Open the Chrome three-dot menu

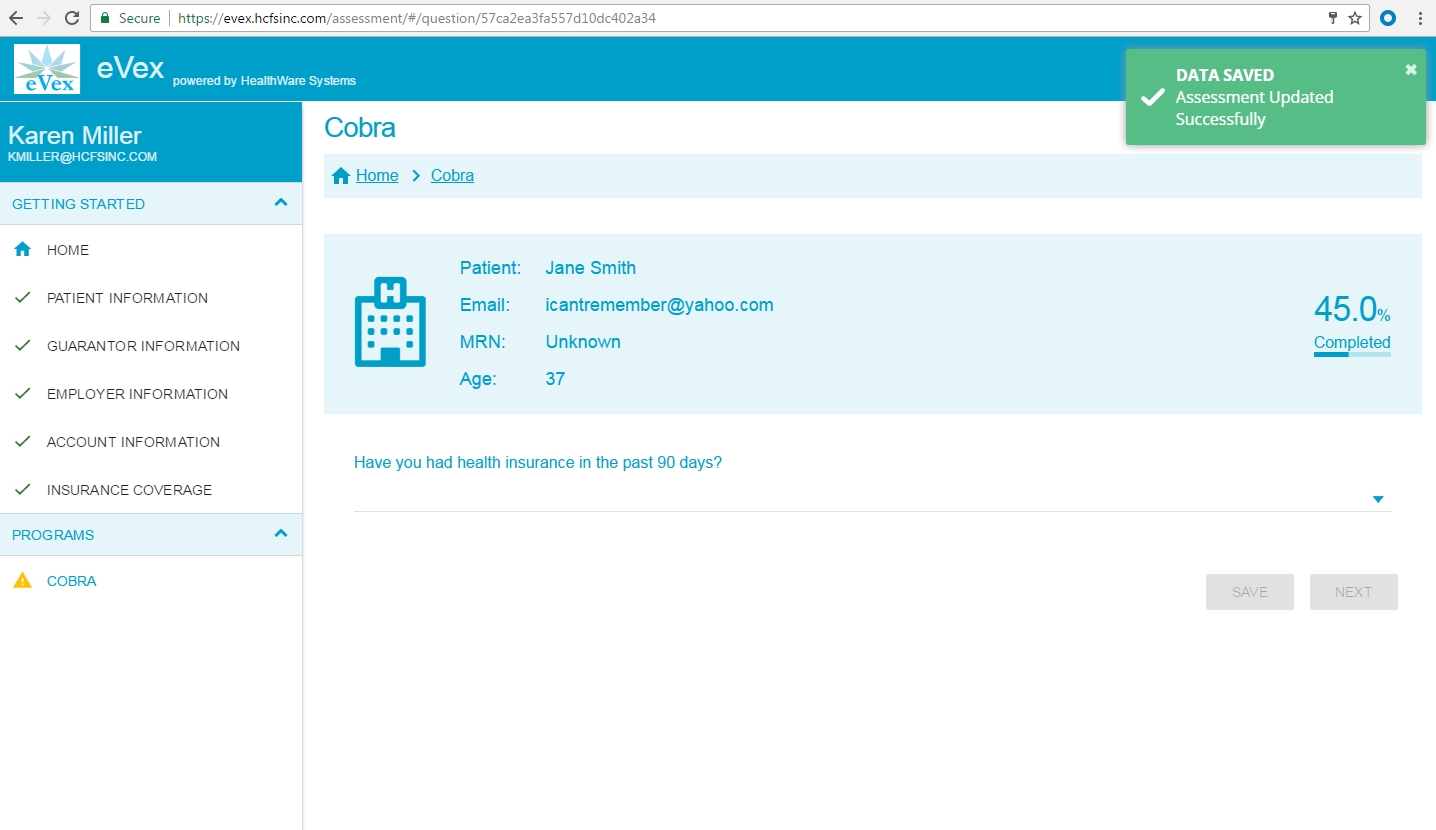click(x=1420, y=18)
